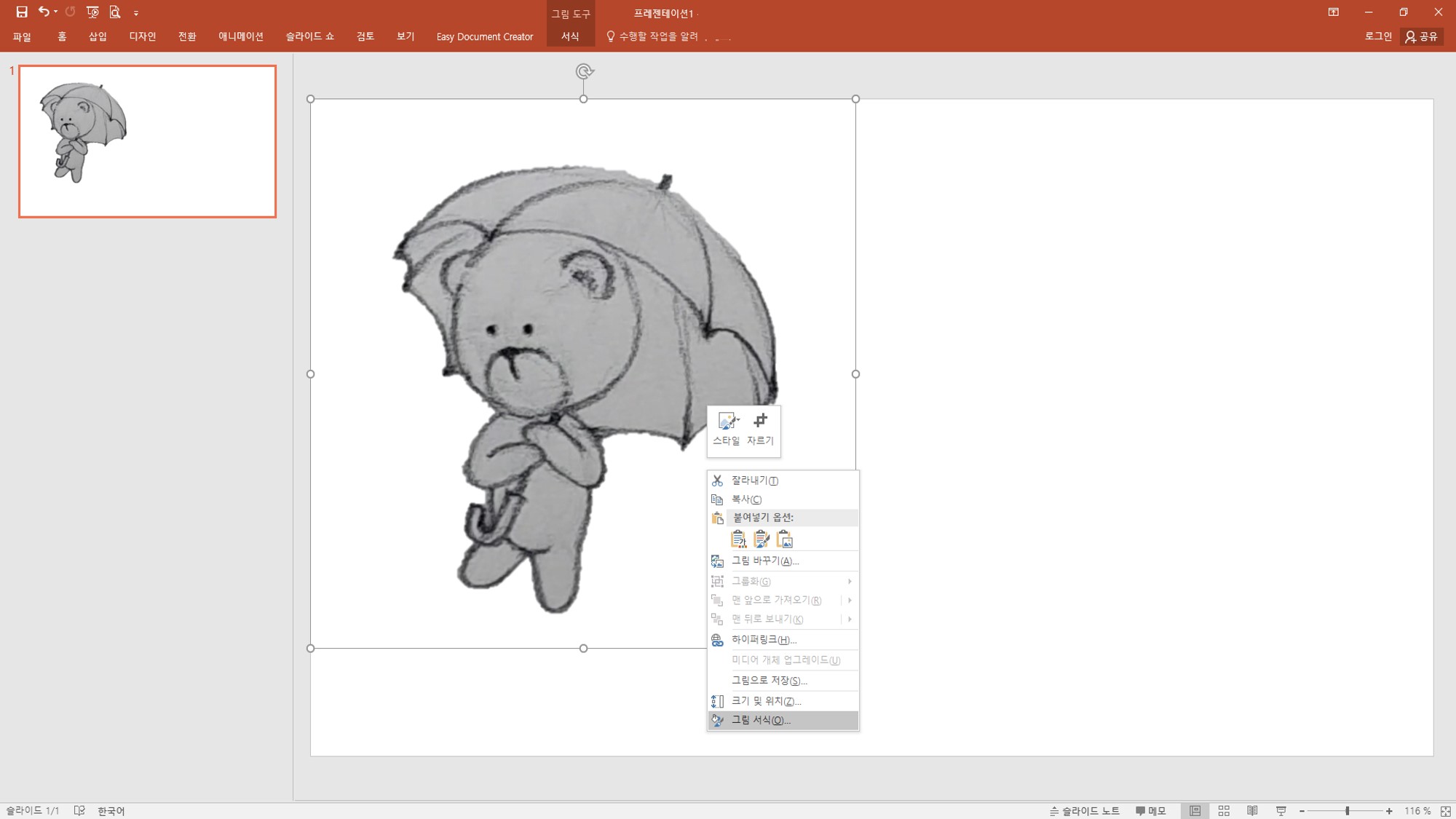The height and width of the screenshot is (819, 1456).
Task: Start slideshow from beginning icon
Action: pyautogui.click(x=92, y=12)
